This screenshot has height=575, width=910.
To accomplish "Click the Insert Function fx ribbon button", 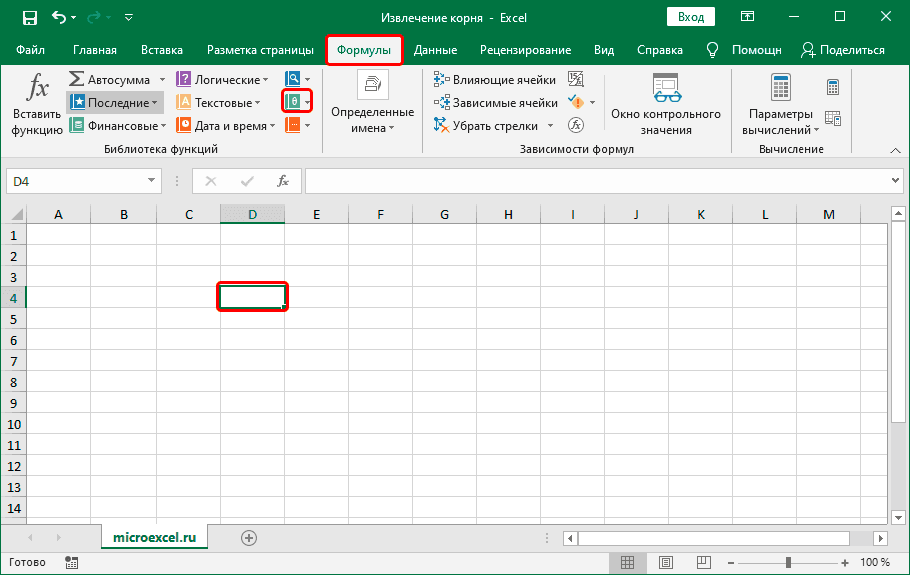I will coord(37,104).
